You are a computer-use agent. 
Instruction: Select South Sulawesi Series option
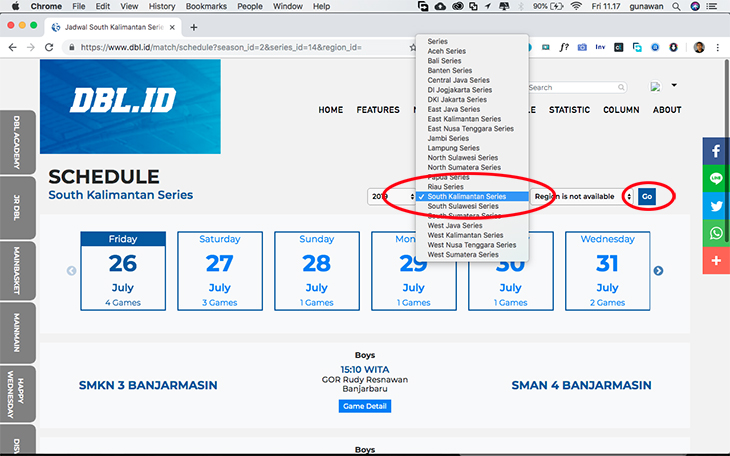pos(463,206)
